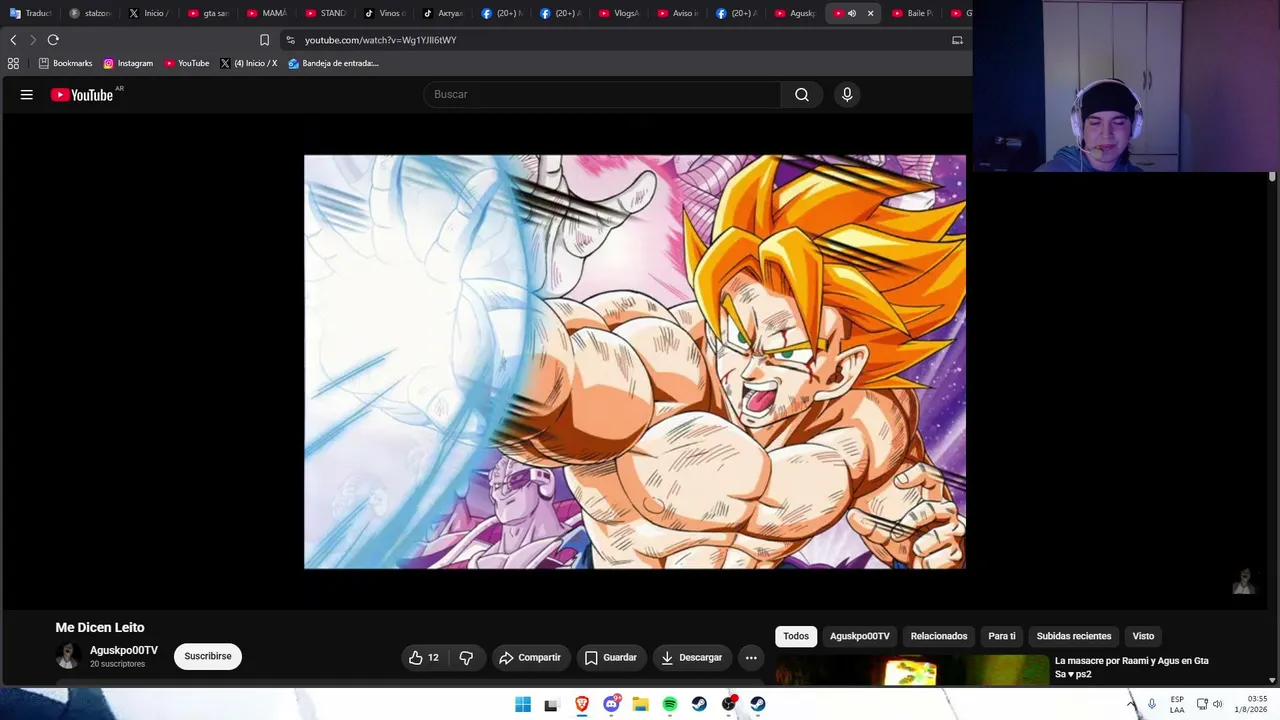1280x720 pixels.
Task: Switch to the Traduct browser tab
Action: click(31, 13)
